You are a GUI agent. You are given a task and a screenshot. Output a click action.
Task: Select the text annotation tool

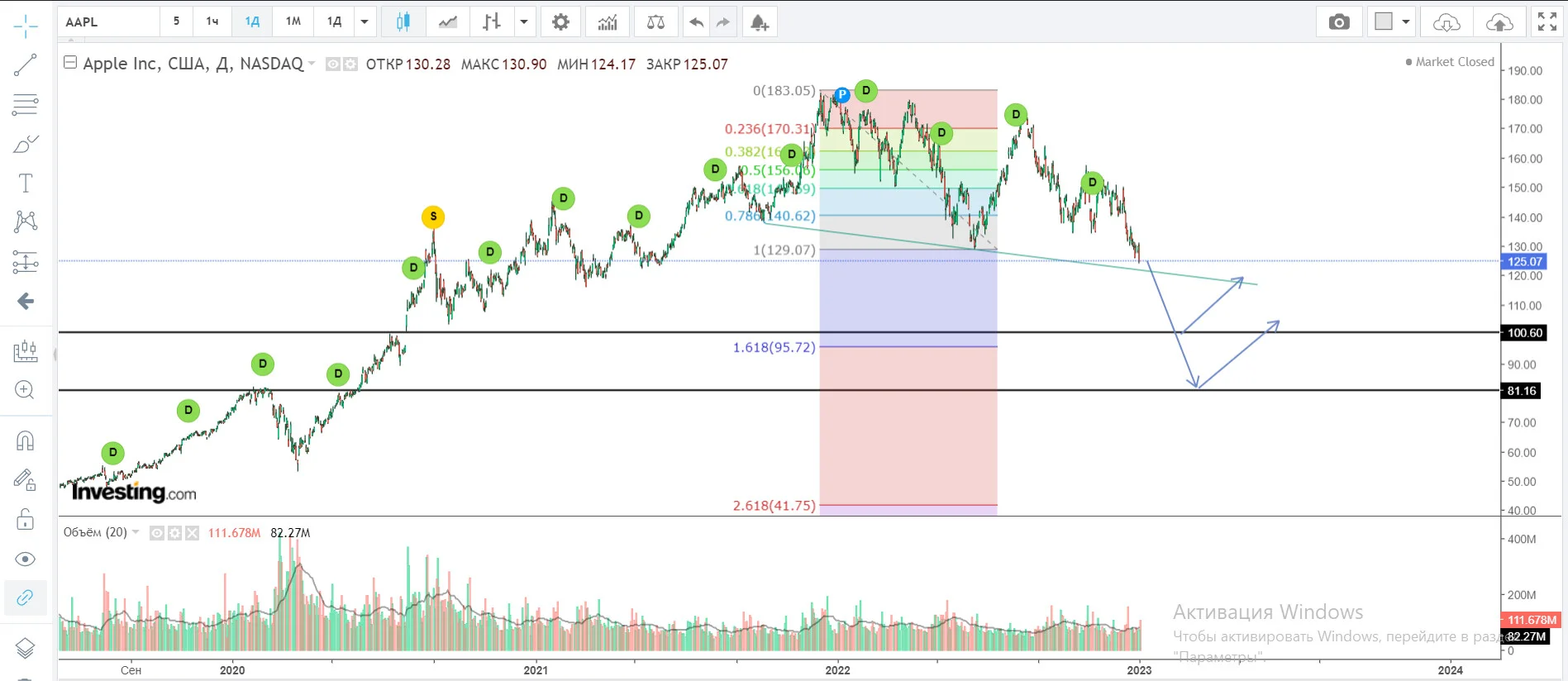[x=26, y=183]
